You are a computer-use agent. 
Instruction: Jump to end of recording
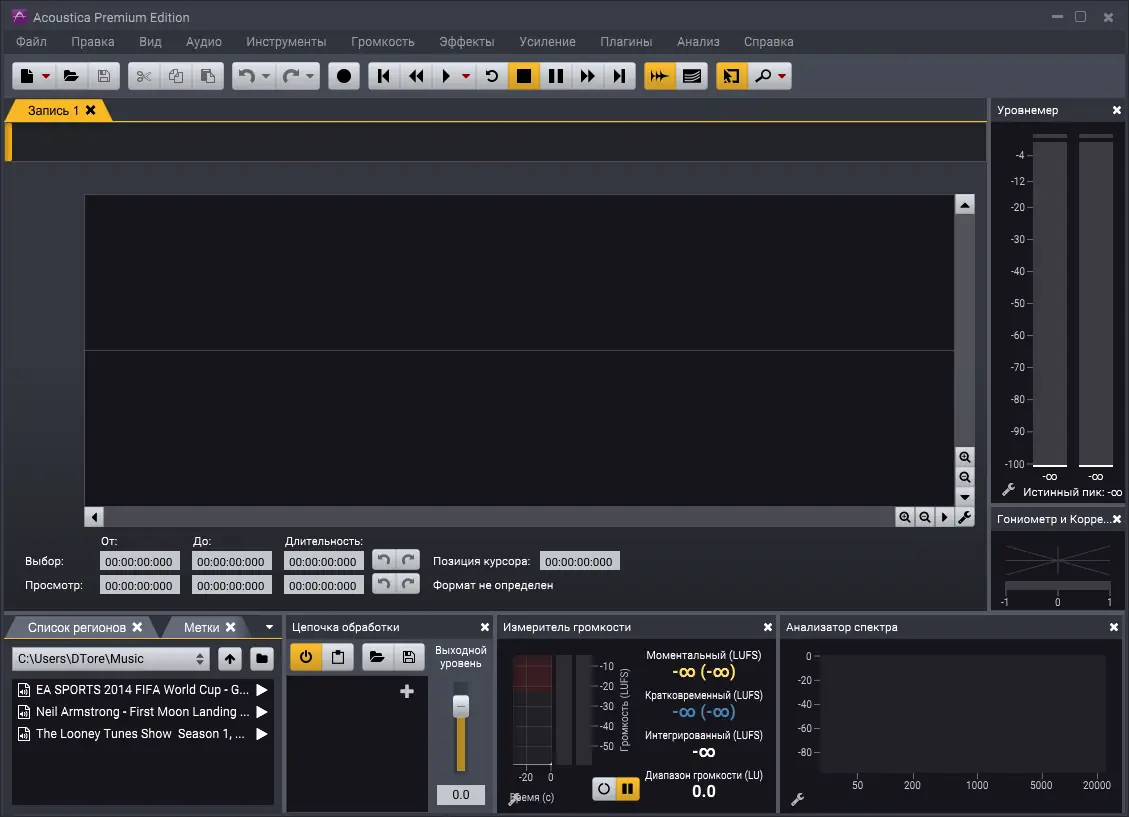(619, 76)
